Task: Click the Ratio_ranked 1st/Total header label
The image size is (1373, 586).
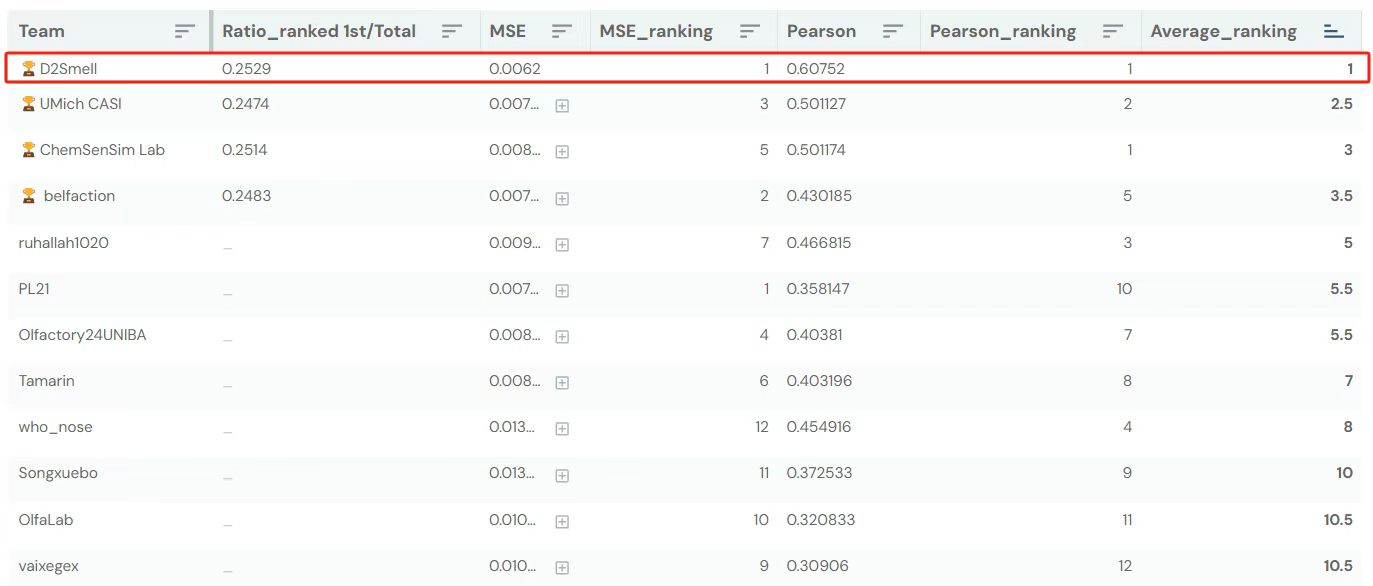Action: [x=317, y=31]
